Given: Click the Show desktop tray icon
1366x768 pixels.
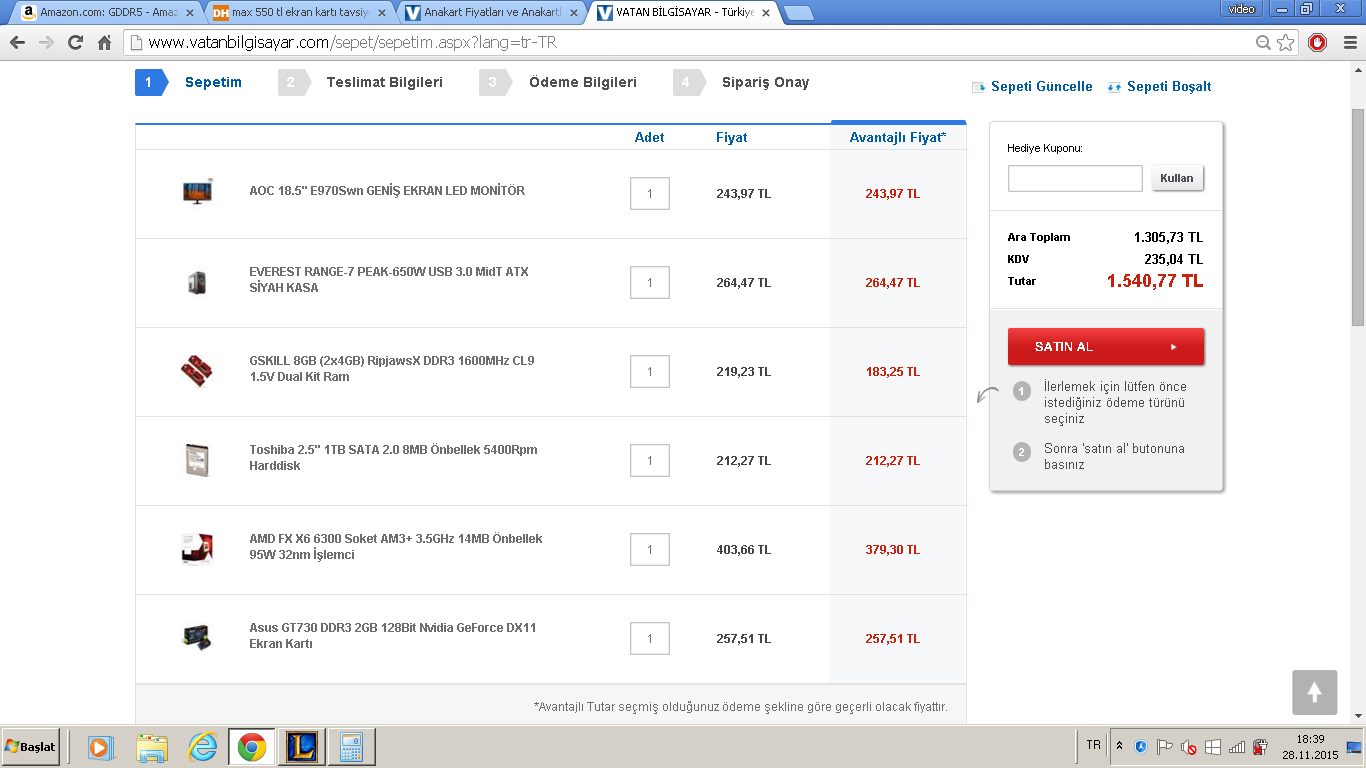Looking at the screenshot, I should [1355, 747].
